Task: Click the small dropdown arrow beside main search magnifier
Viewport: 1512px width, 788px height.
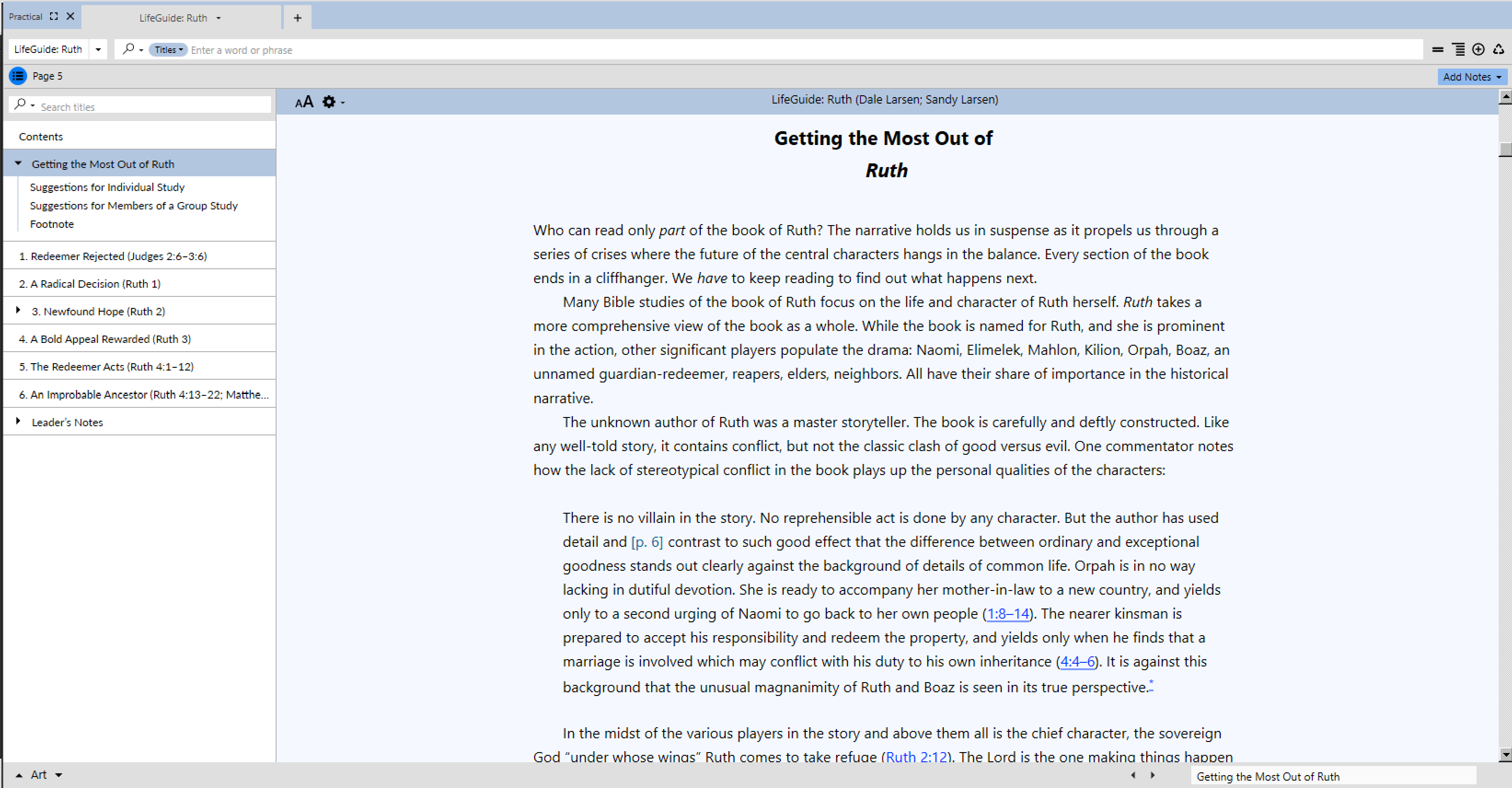Action: (x=141, y=50)
